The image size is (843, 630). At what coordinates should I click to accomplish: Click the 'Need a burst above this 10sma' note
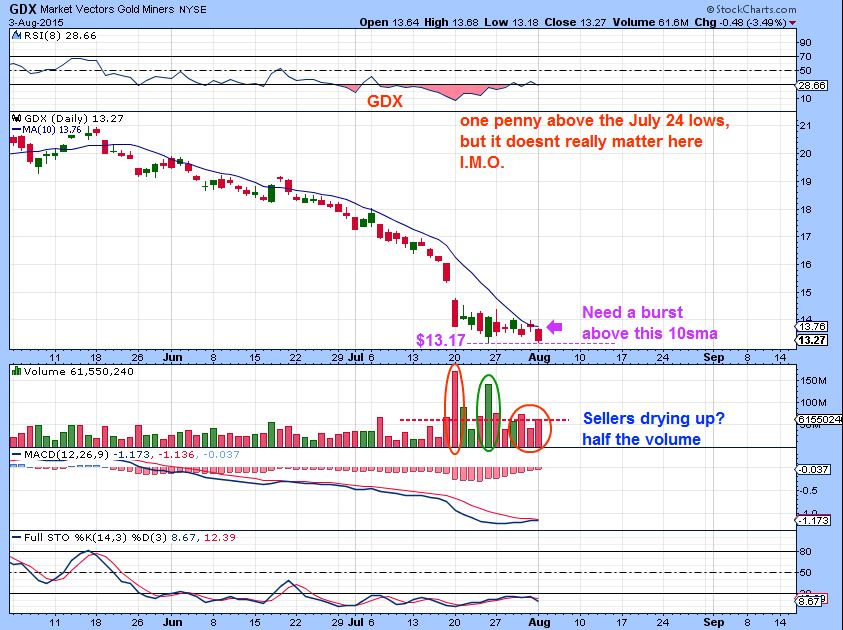pyautogui.click(x=649, y=323)
